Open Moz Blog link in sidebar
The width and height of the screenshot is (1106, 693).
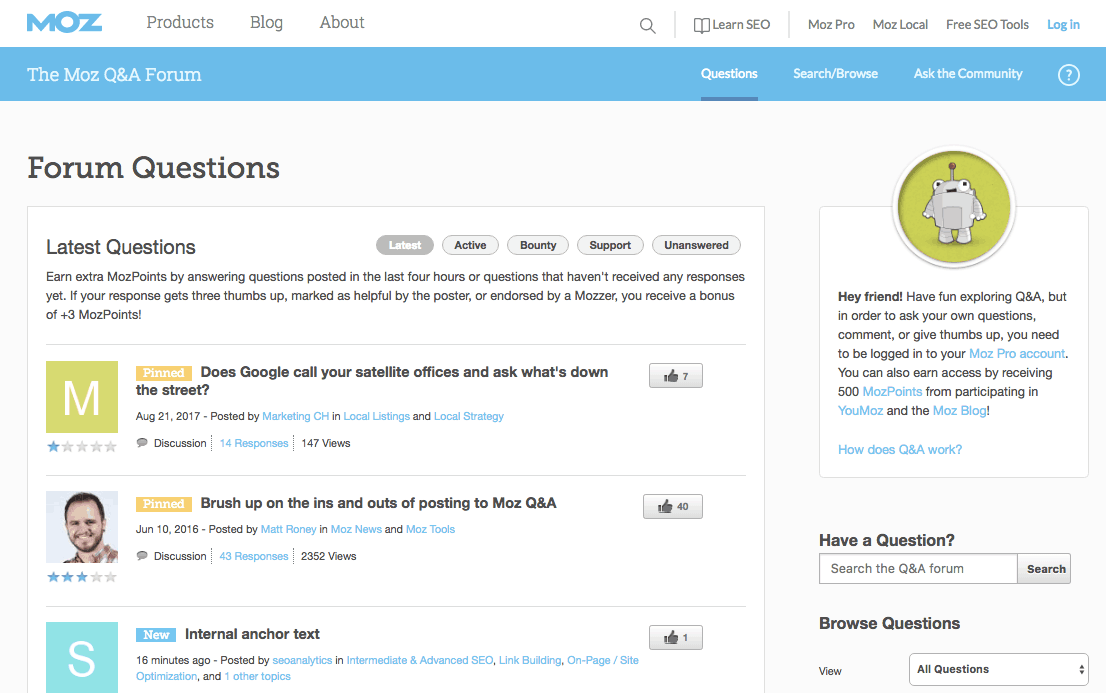point(959,411)
